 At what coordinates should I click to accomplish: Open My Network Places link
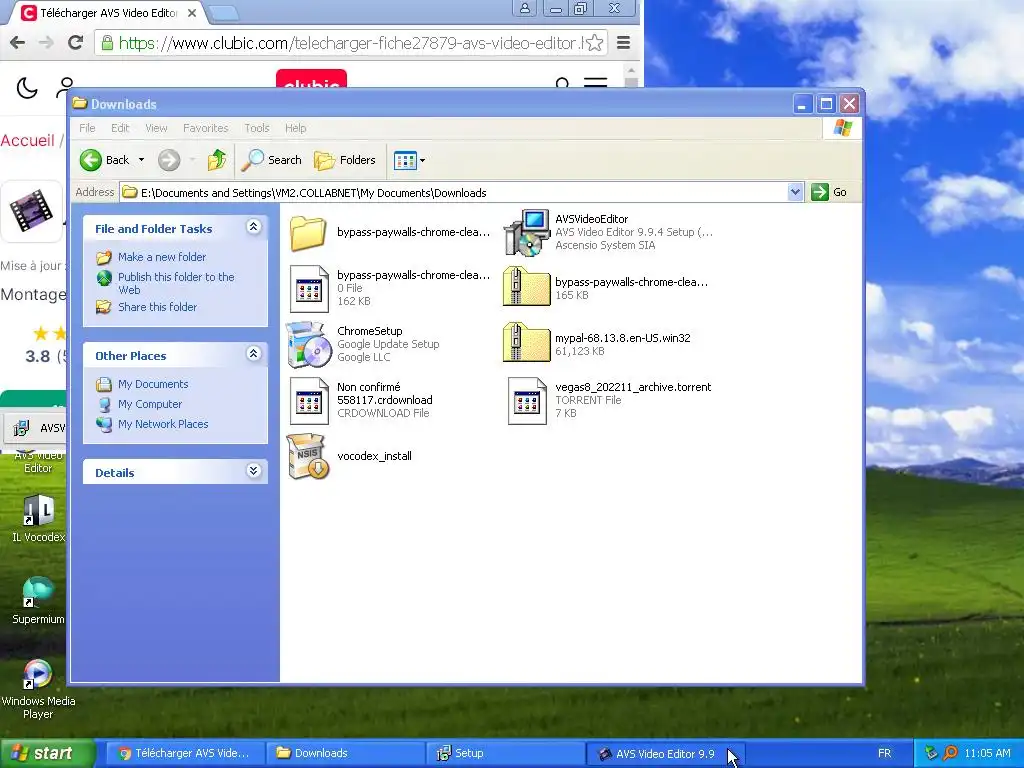163,424
